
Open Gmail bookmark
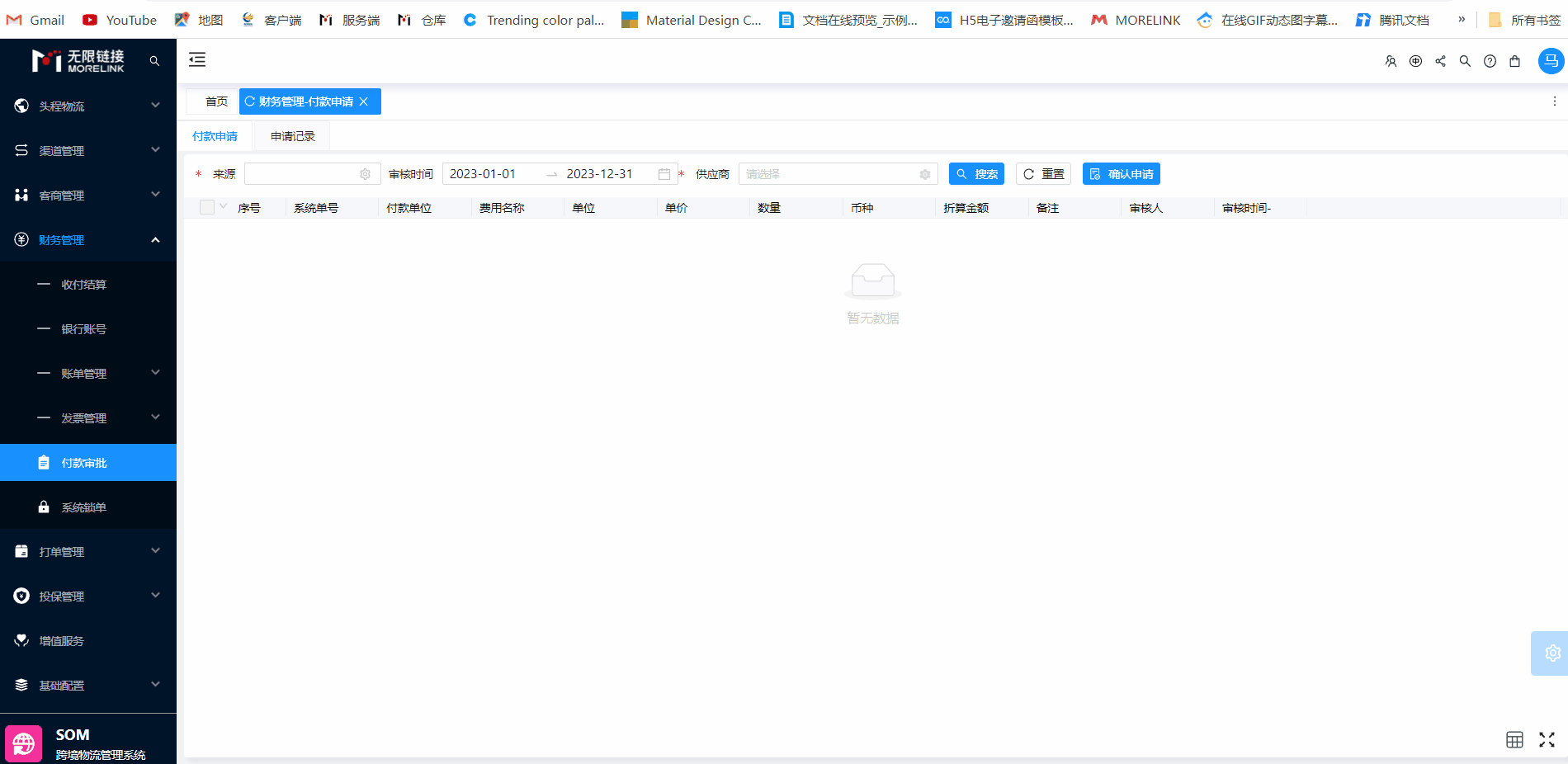35,20
